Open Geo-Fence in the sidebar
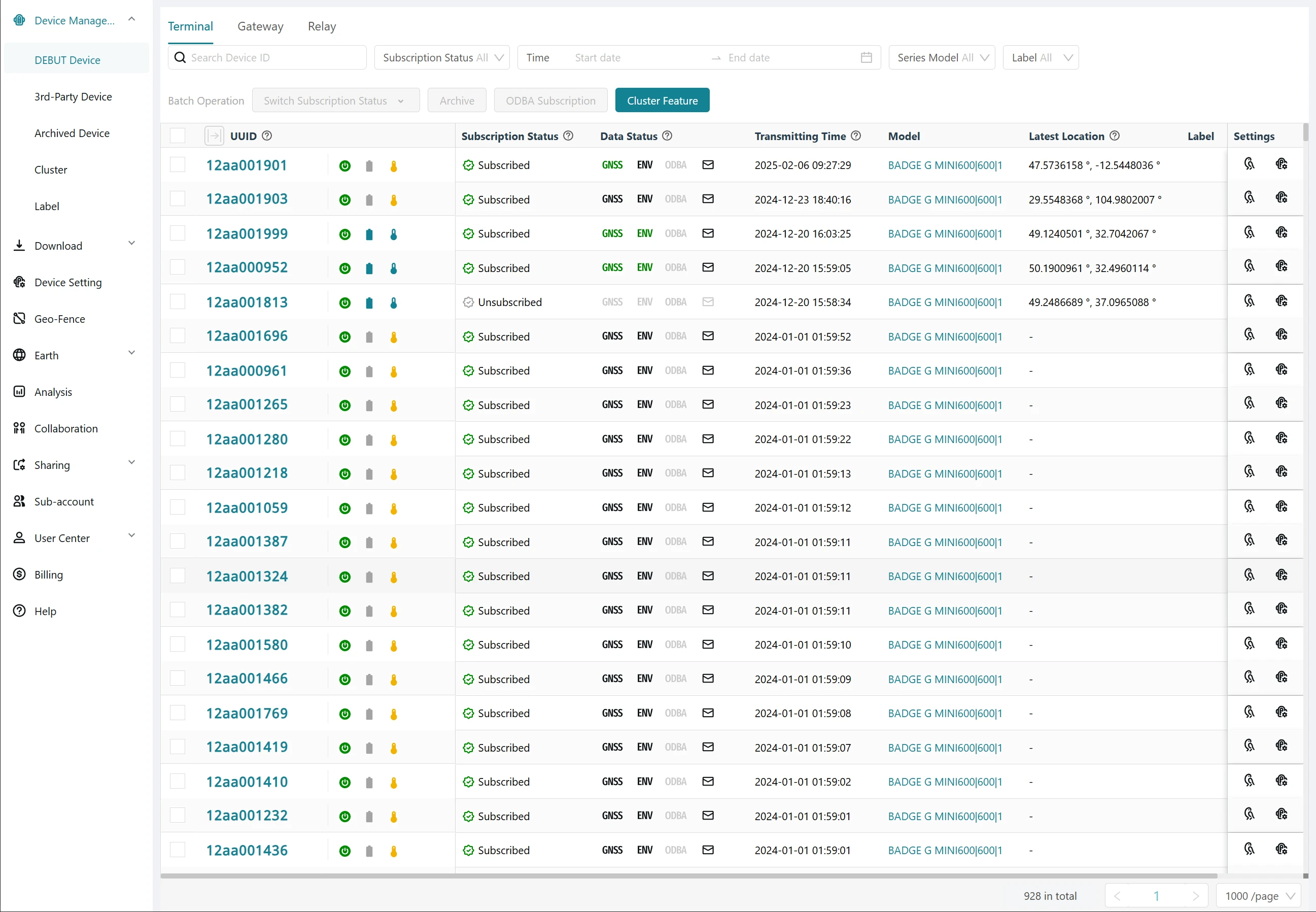 point(59,319)
